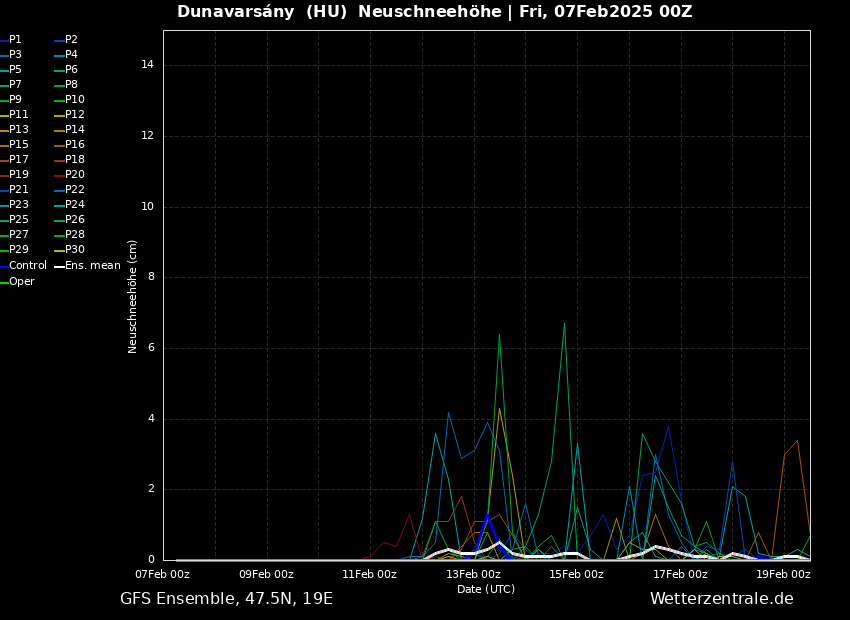Click the Wetterzentrale.de text
This screenshot has height=620, width=850.
click(x=721, y=599)
